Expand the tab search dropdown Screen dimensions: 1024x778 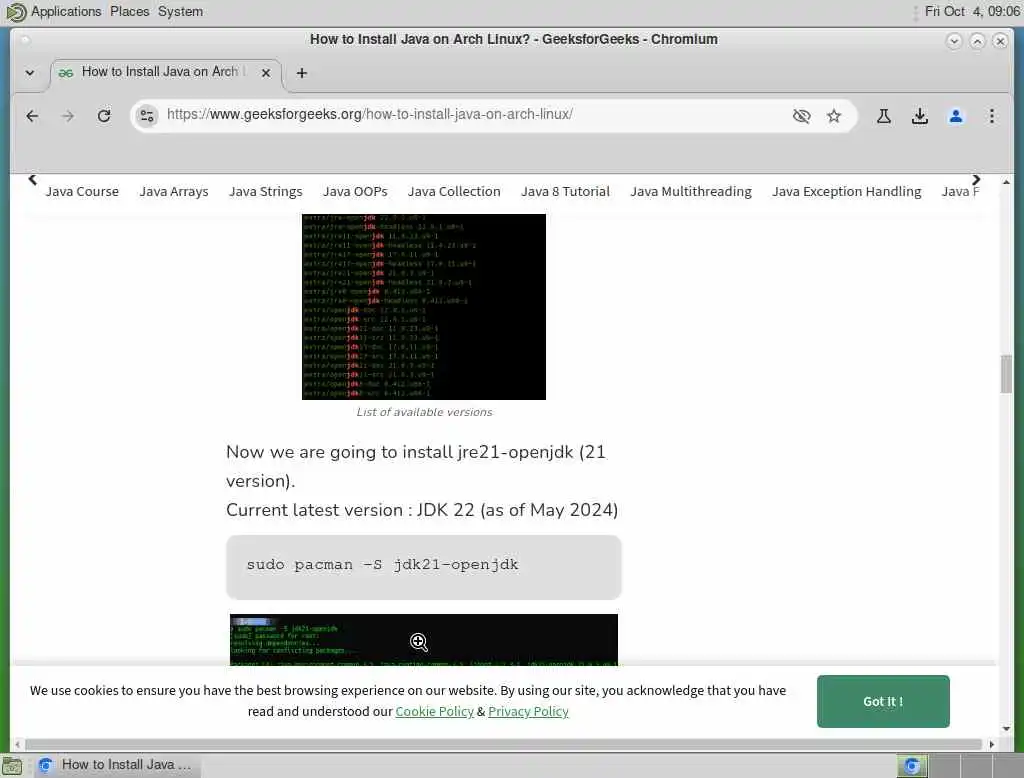30,73
